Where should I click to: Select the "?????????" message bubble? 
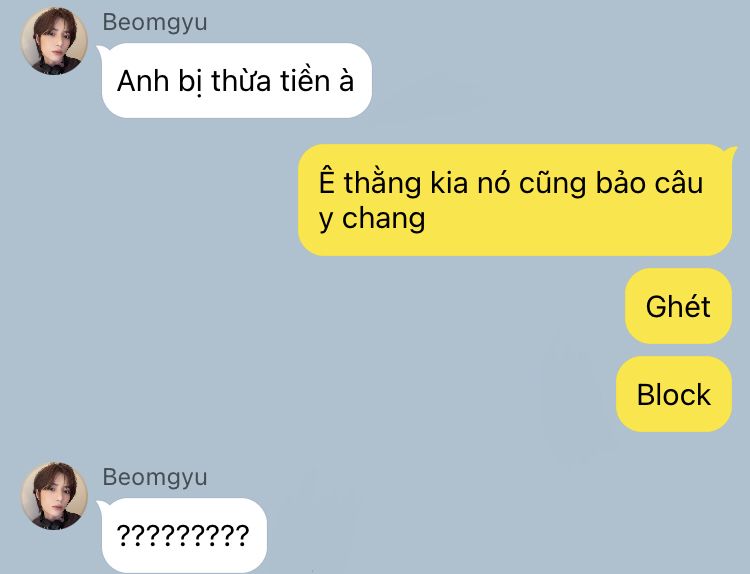tap(184, 535)
